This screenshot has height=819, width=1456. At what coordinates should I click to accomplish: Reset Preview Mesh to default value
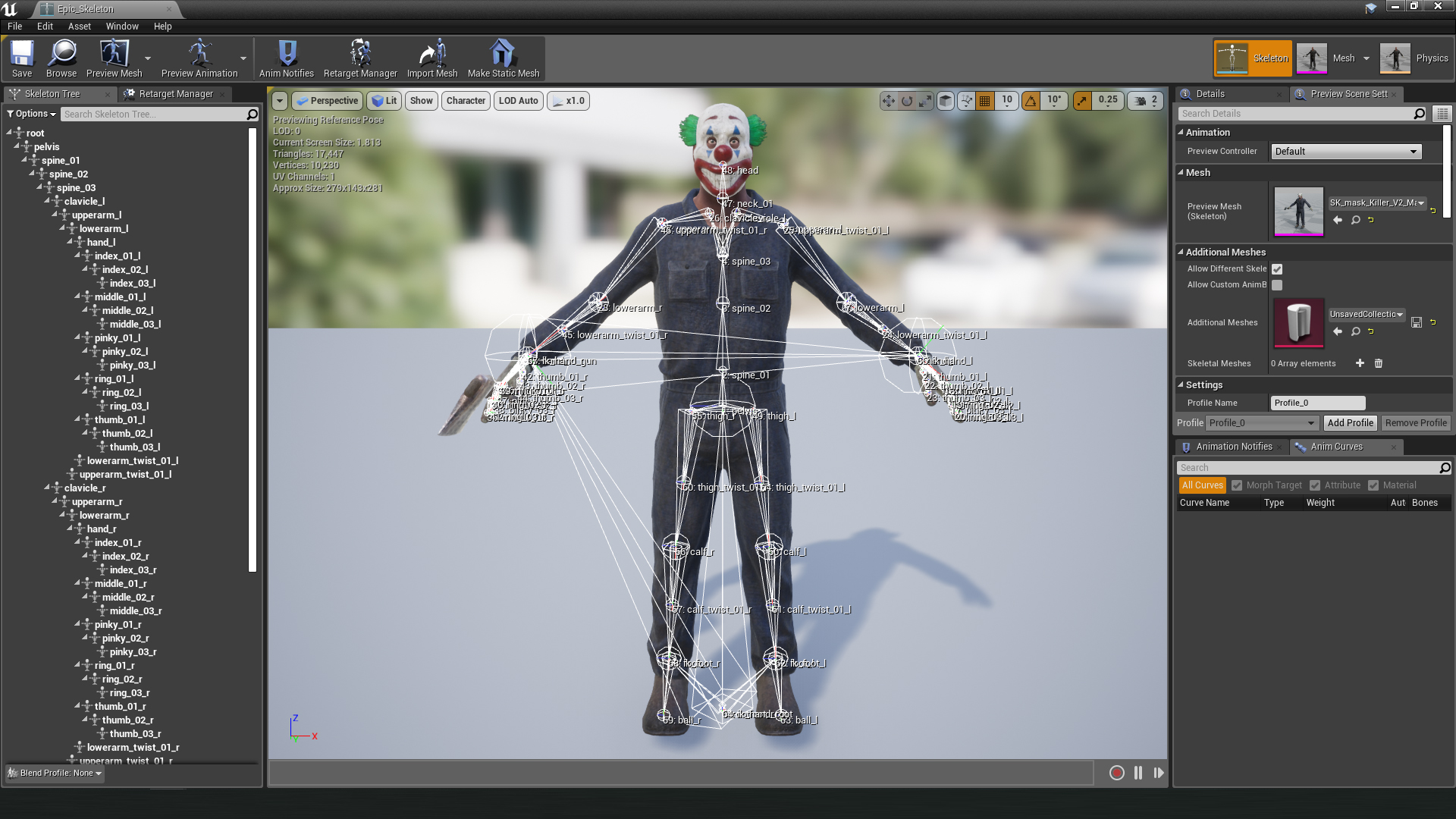[1371, 221]
